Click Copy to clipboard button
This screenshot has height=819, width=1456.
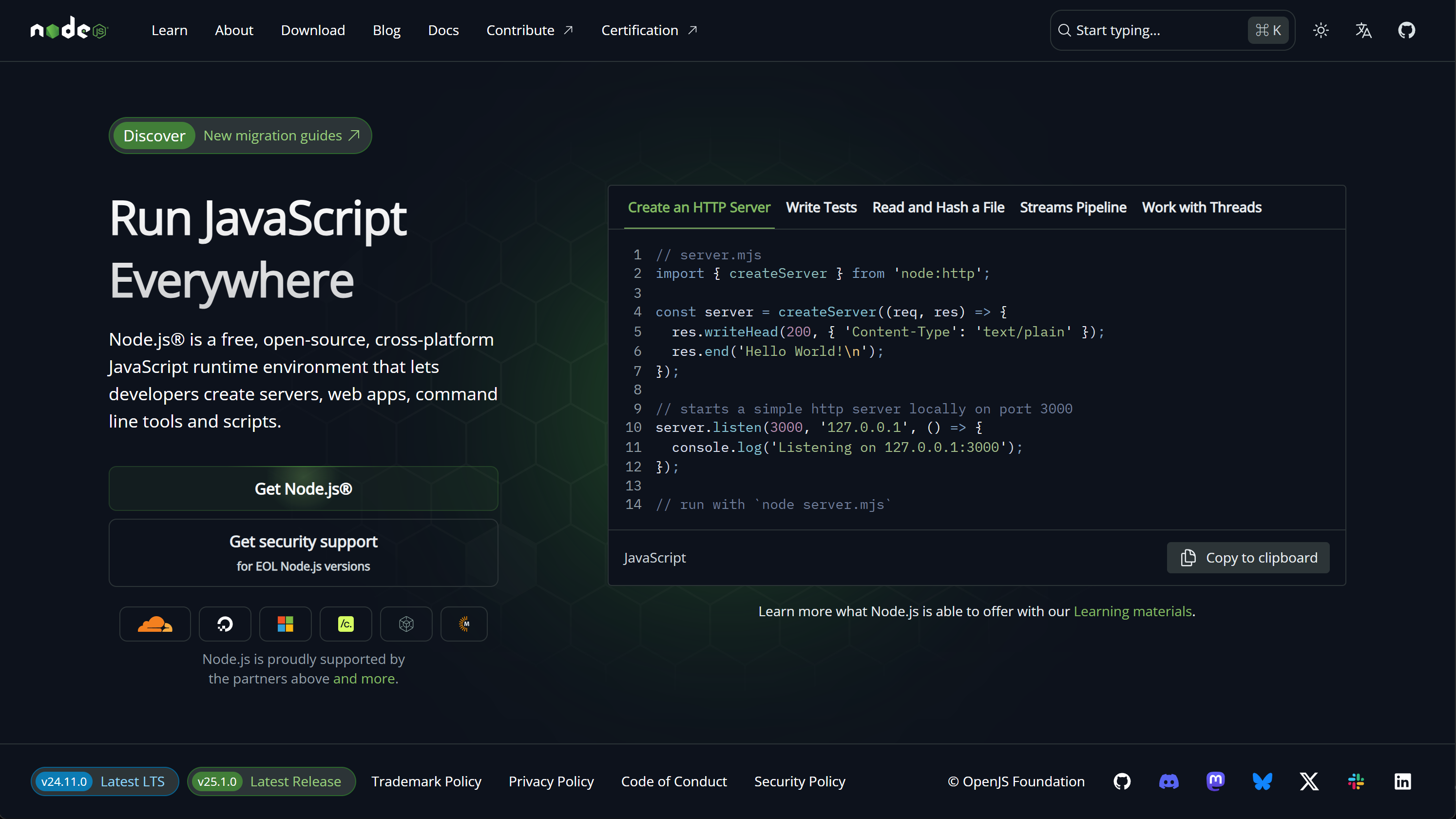tap(1248, 557)
